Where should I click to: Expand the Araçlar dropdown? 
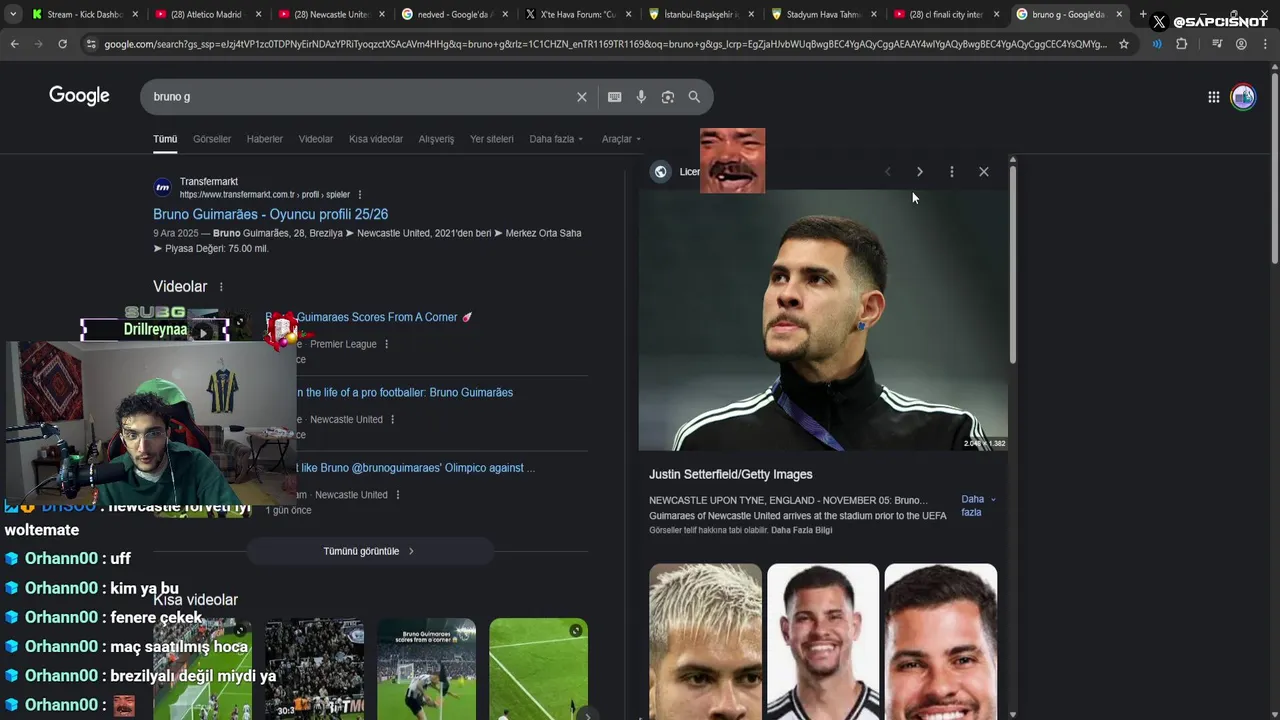pyautogui.click(x=621, y=139)
